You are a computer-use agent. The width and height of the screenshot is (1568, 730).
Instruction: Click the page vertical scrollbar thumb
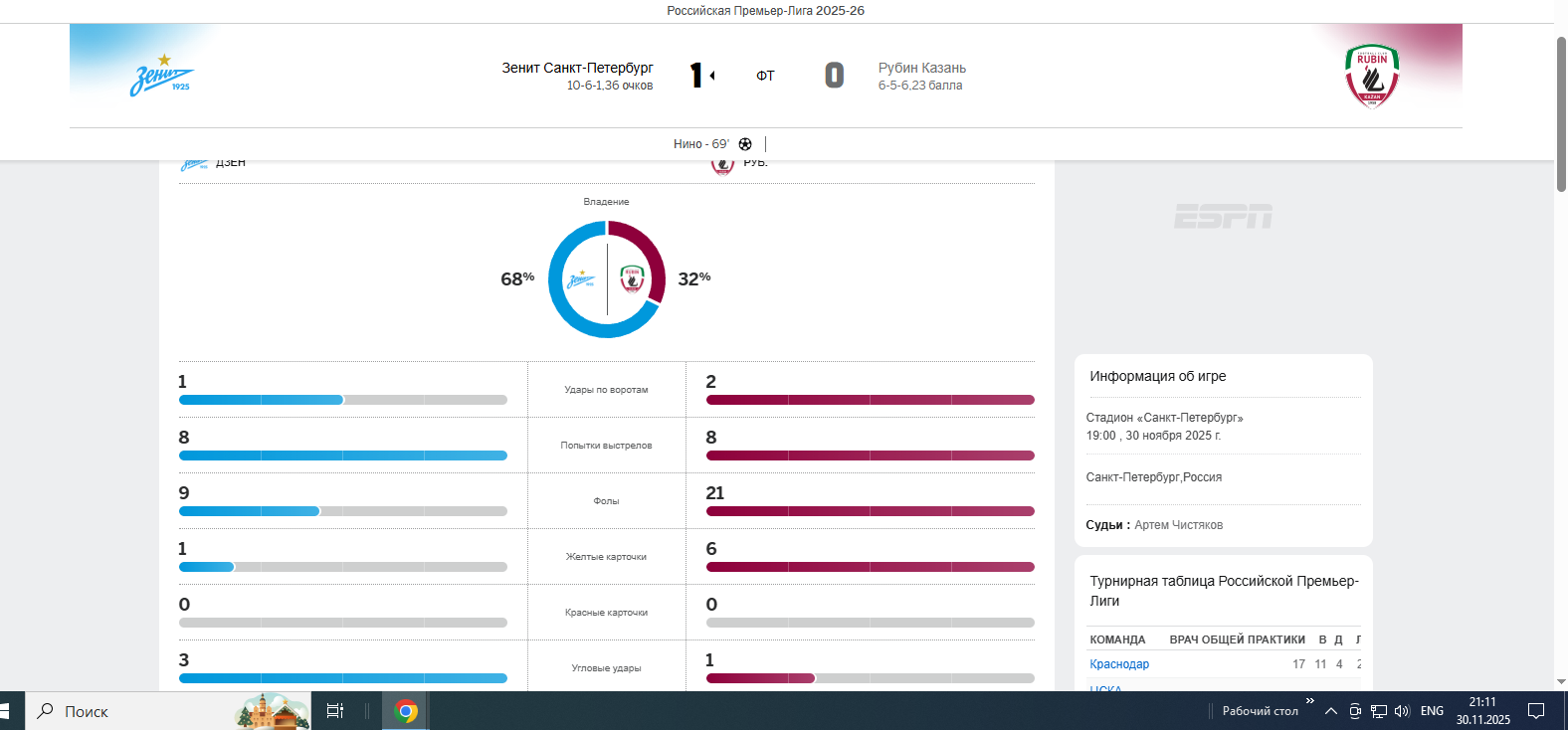[1561, 114]
